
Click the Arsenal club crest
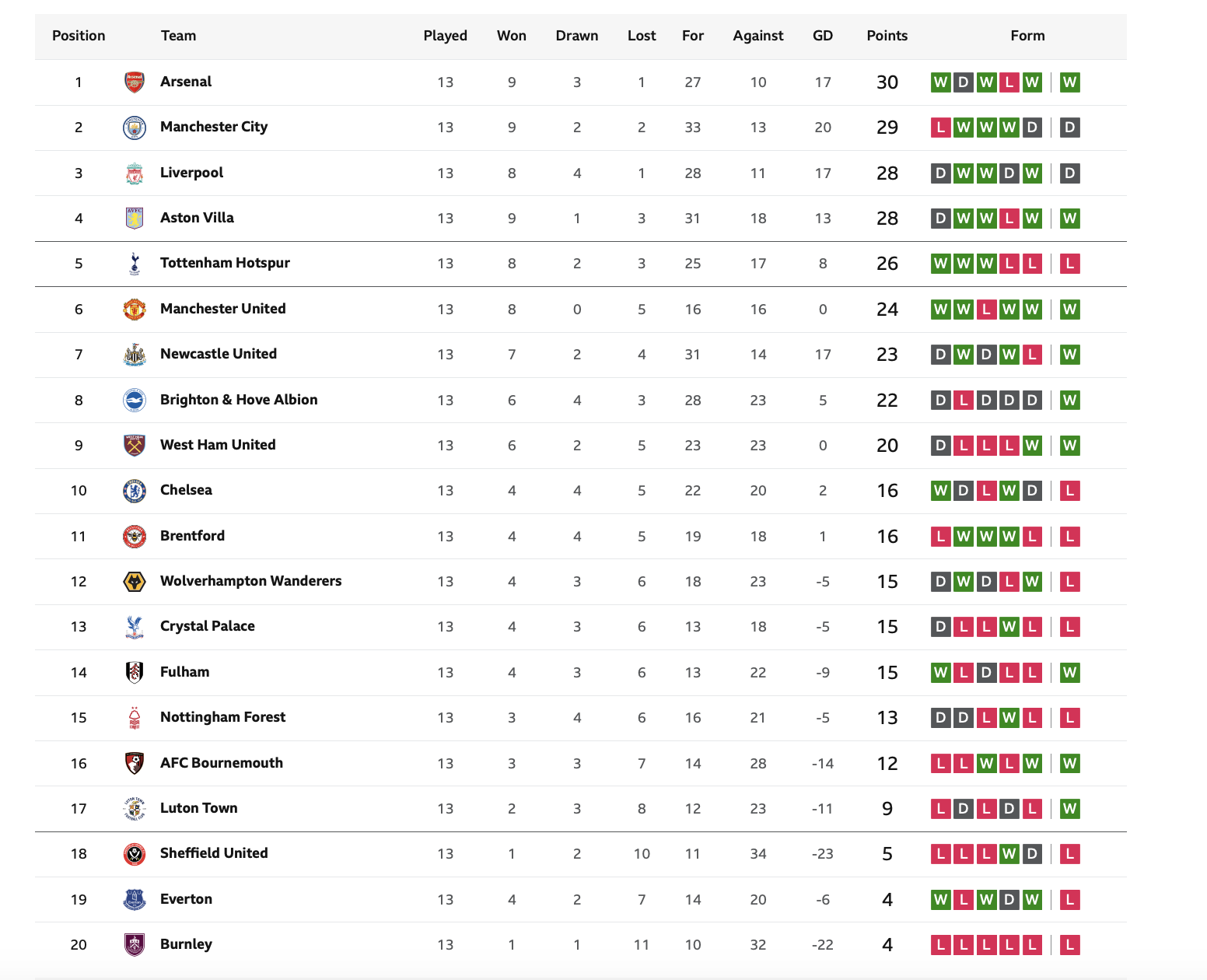pyautogui.click(x=135, y=82)
